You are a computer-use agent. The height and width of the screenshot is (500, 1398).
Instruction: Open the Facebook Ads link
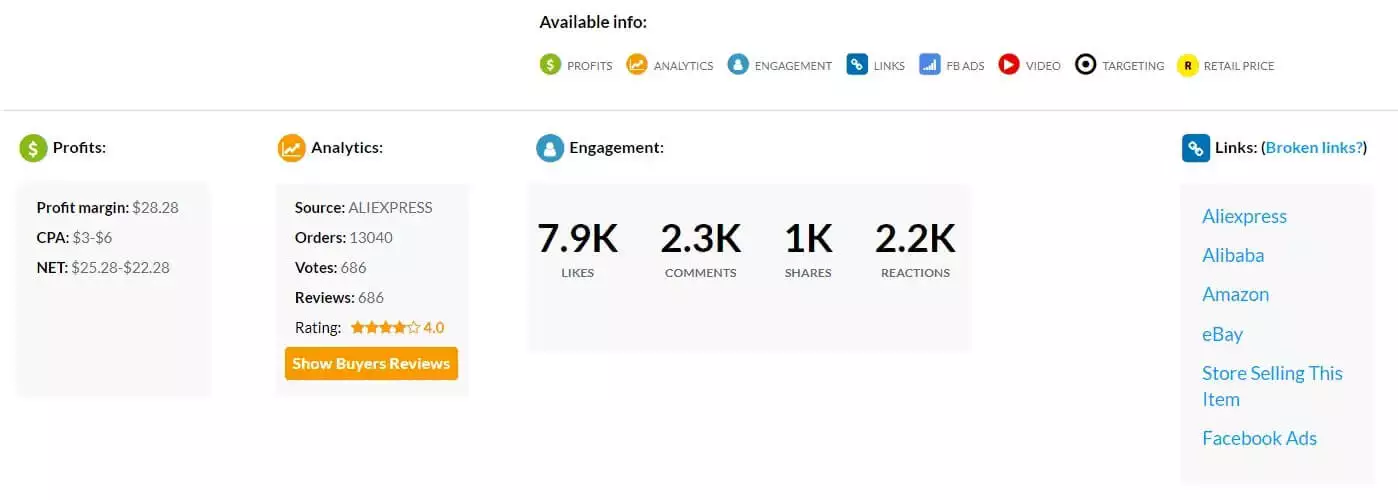coord(1259,438)
